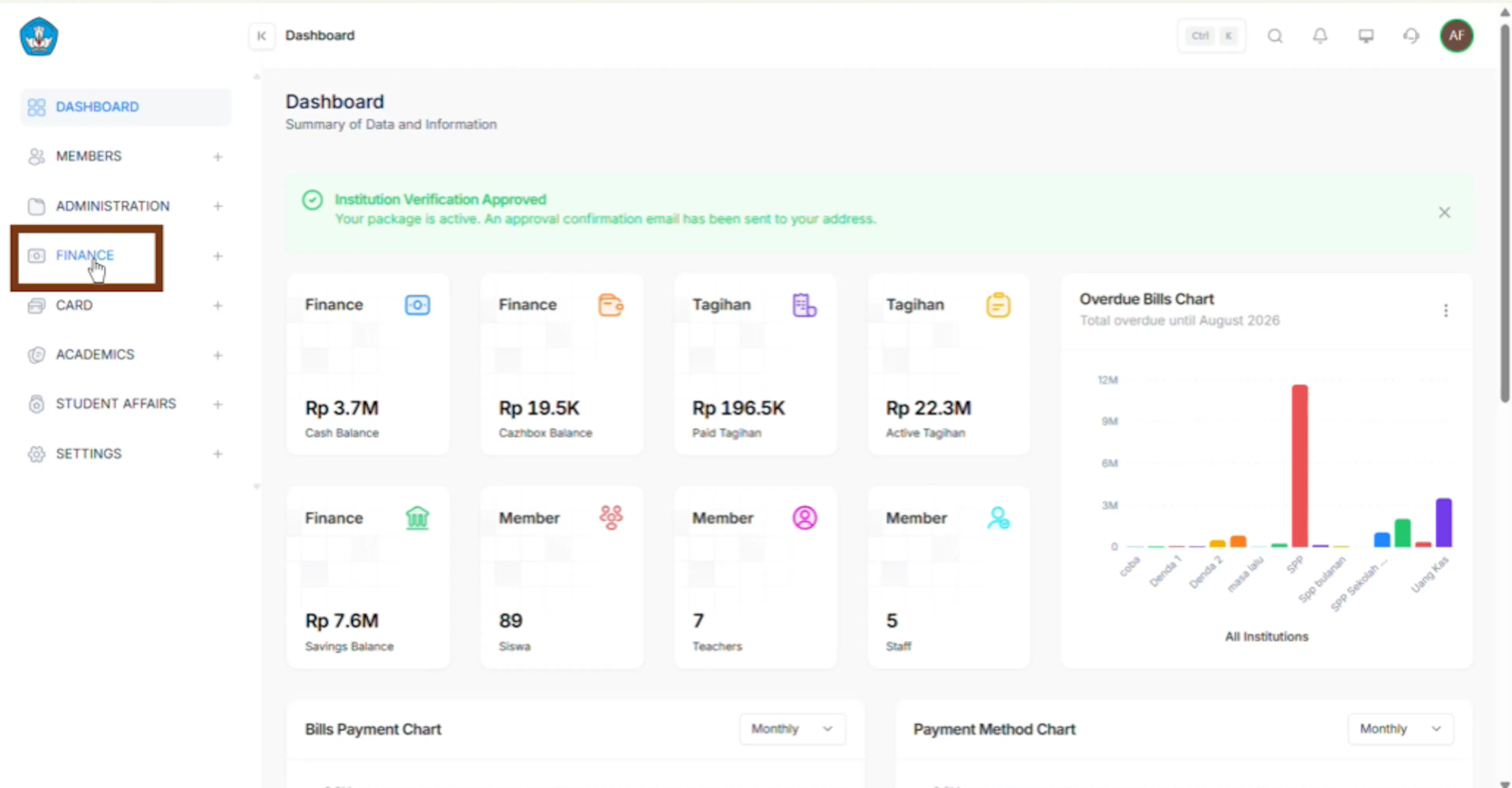Screen dimensions: 1512x788
Task: Expand the Members menu plus sign
Action: point(218,157)
